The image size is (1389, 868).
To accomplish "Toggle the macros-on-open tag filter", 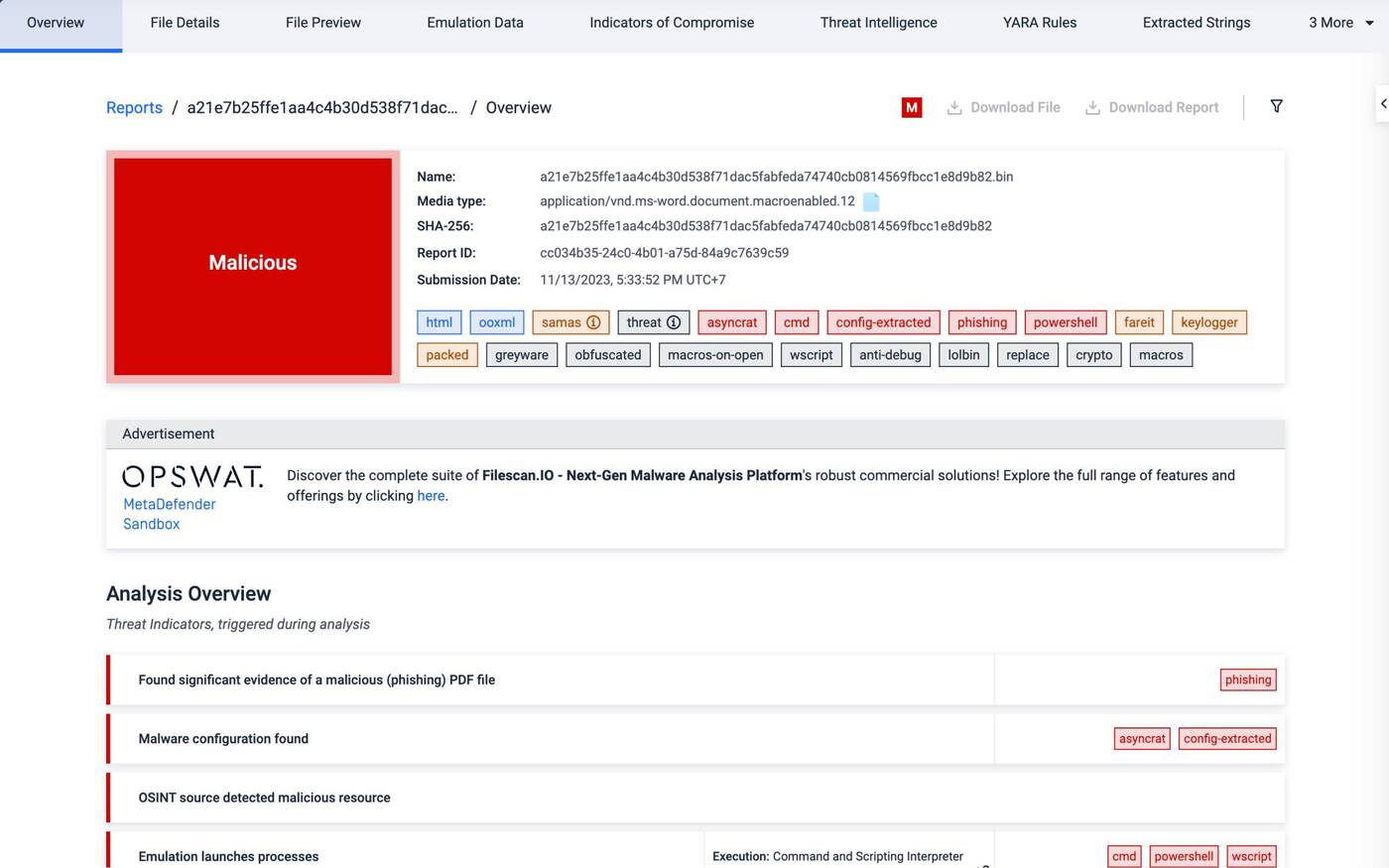I will (715, 354).
